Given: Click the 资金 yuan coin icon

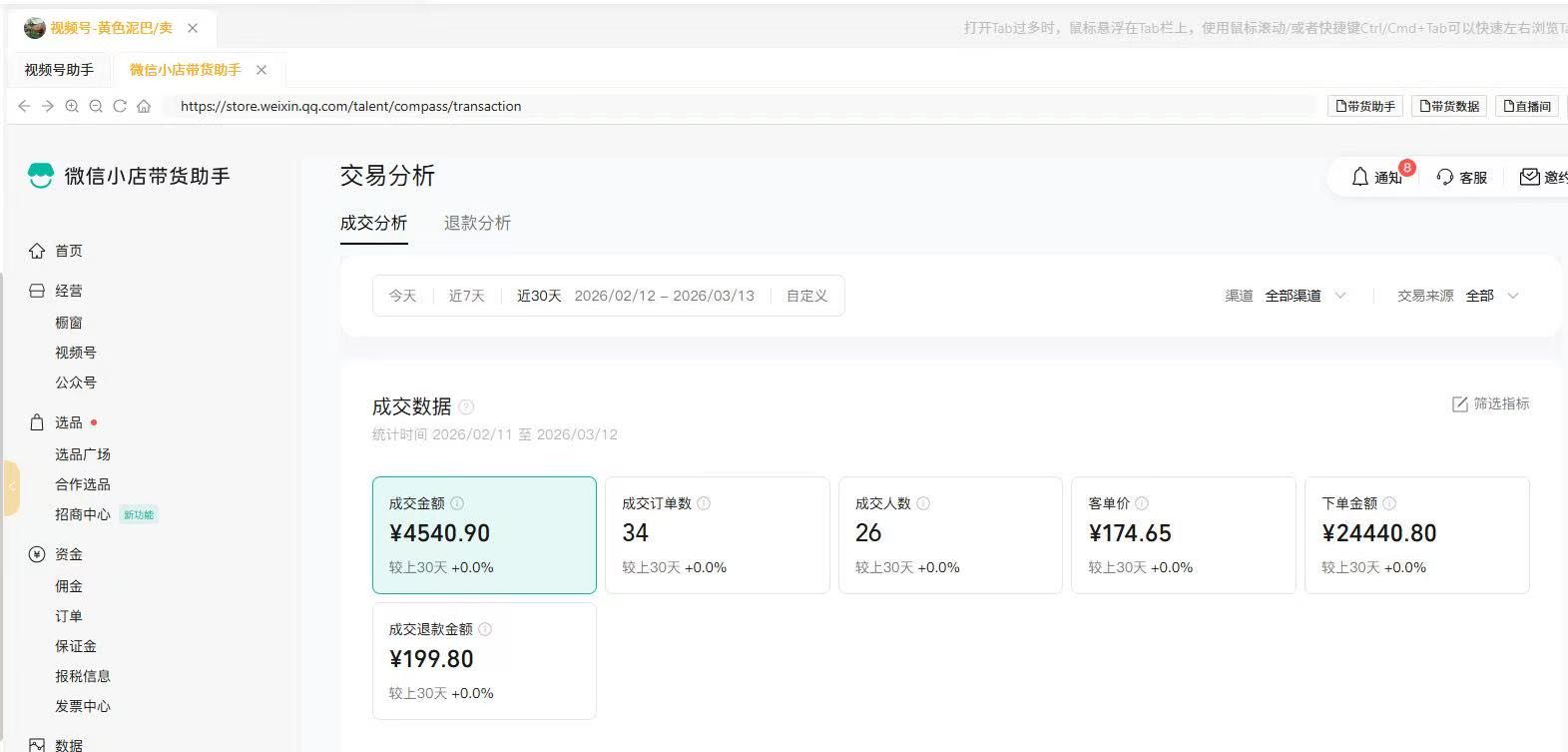Looking at the screenshot, I should click(x=37, y=554).
